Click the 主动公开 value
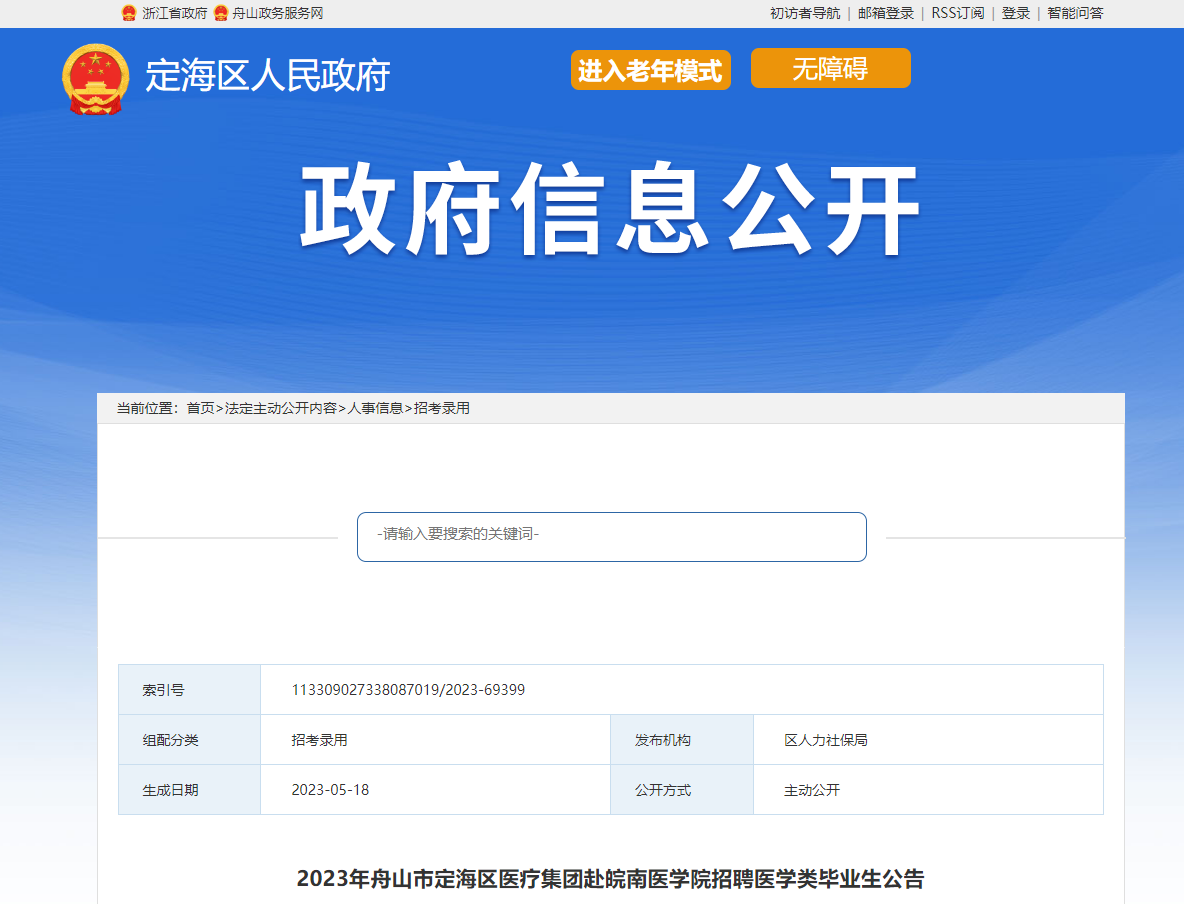1184x904 pixels. click(x=812, y=790)
